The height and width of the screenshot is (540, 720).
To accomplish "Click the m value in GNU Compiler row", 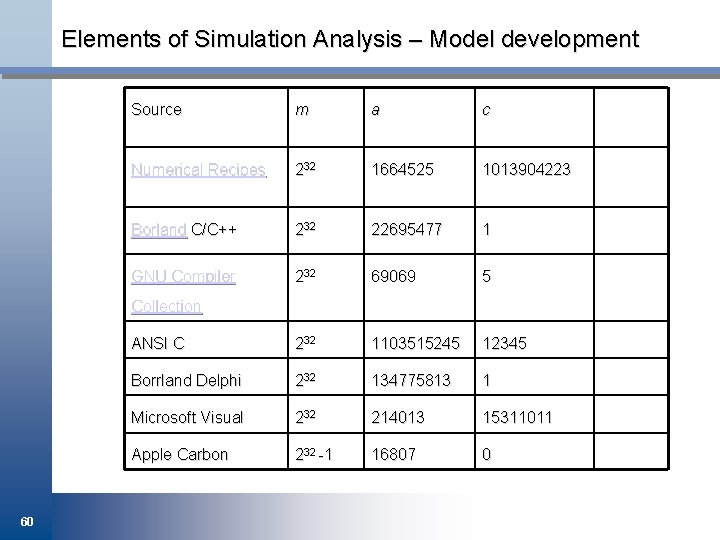I will click(305, 275).
